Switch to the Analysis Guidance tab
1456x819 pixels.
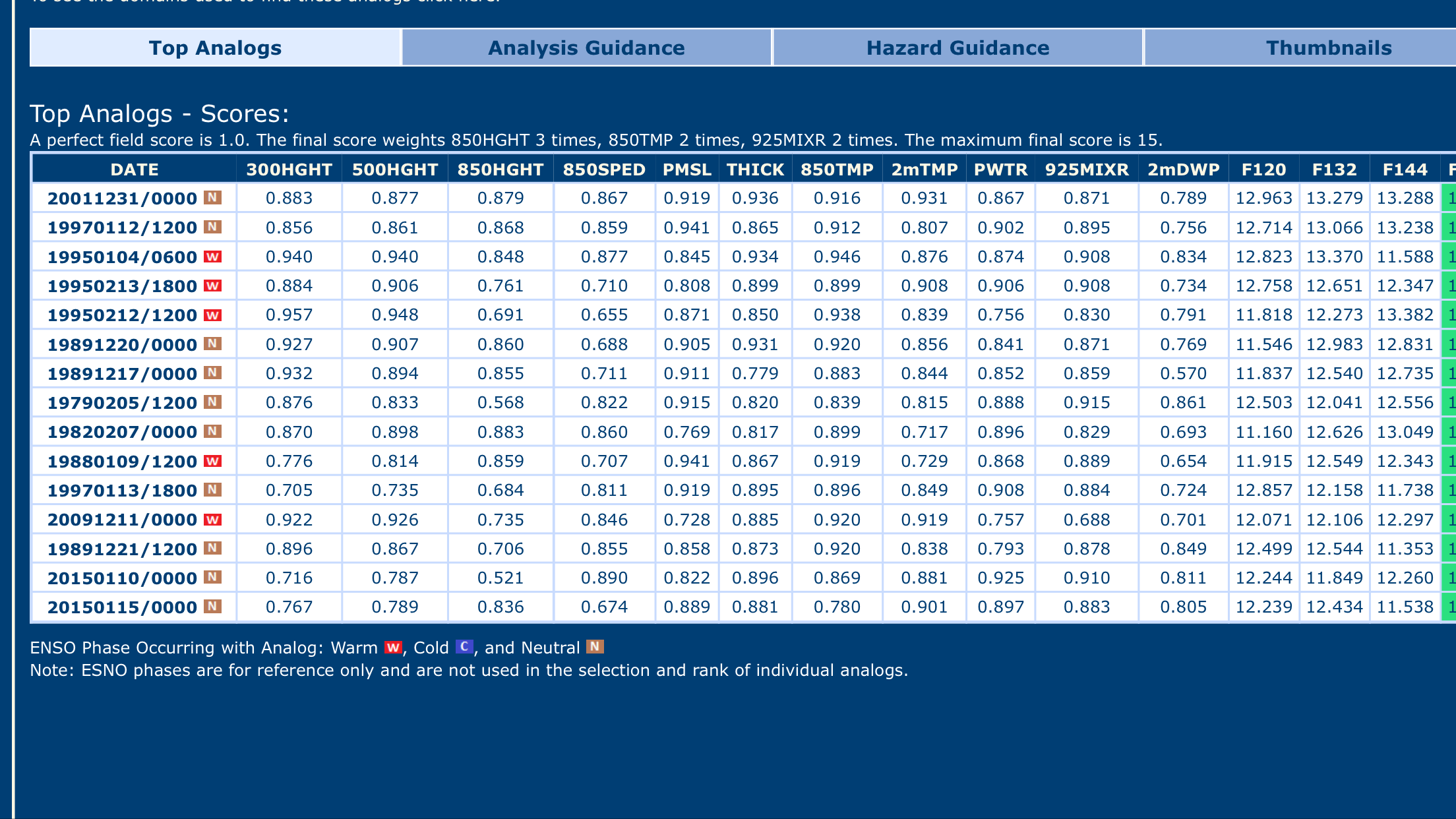(x=586, y=47)
